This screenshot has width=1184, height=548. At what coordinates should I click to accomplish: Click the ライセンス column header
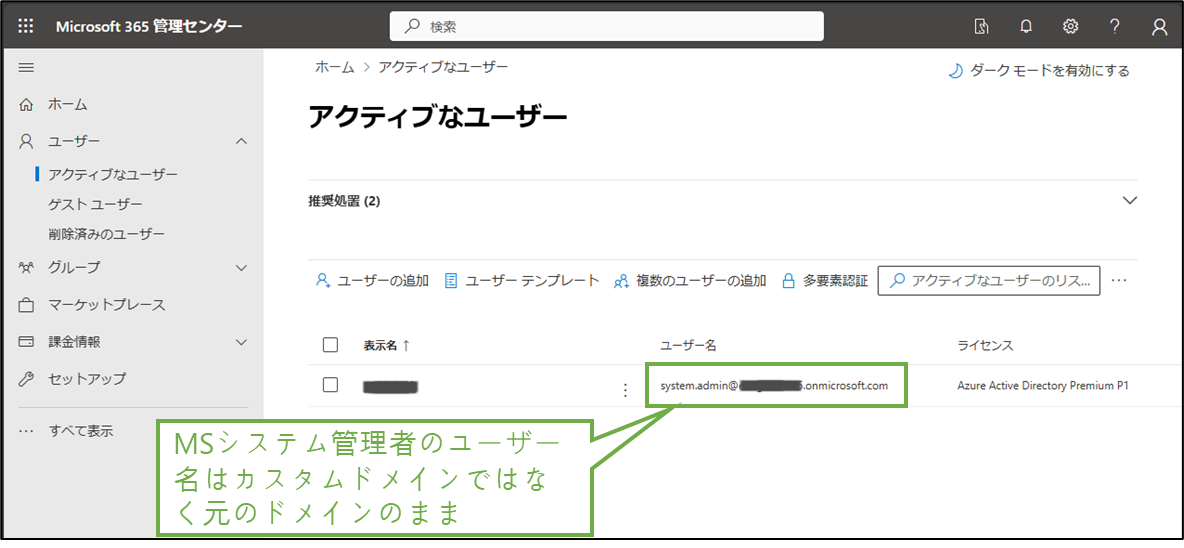point(985,345)
